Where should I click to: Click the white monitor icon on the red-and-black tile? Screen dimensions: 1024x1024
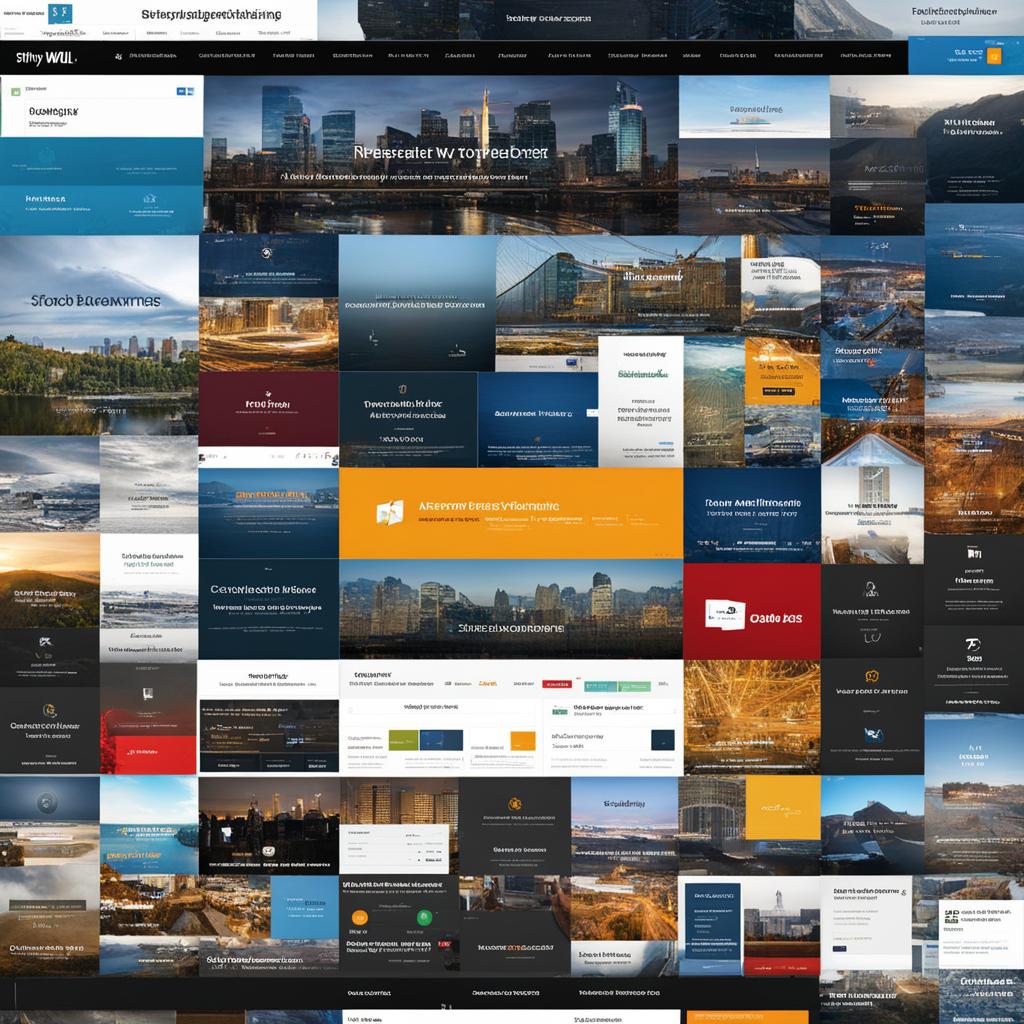click(148, 694)
